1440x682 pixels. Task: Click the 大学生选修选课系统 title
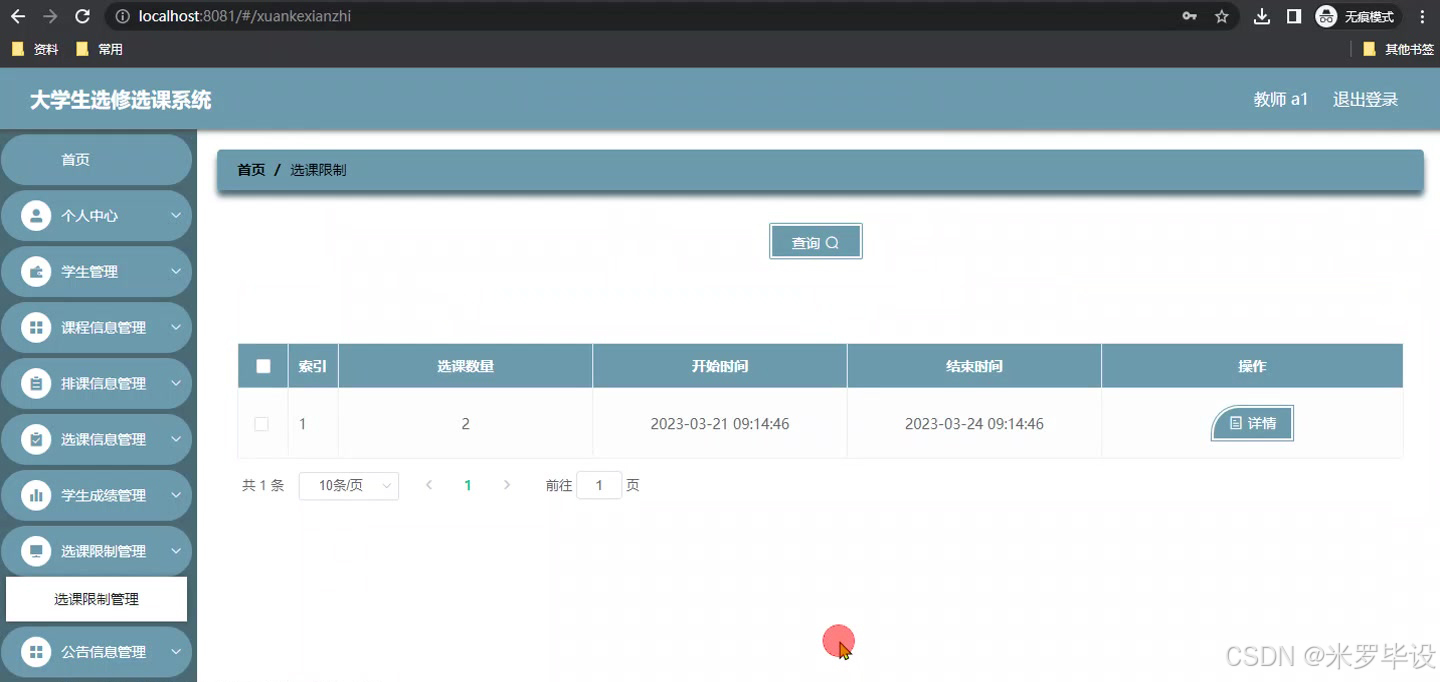pyautogui.click(x=120, y=100)
